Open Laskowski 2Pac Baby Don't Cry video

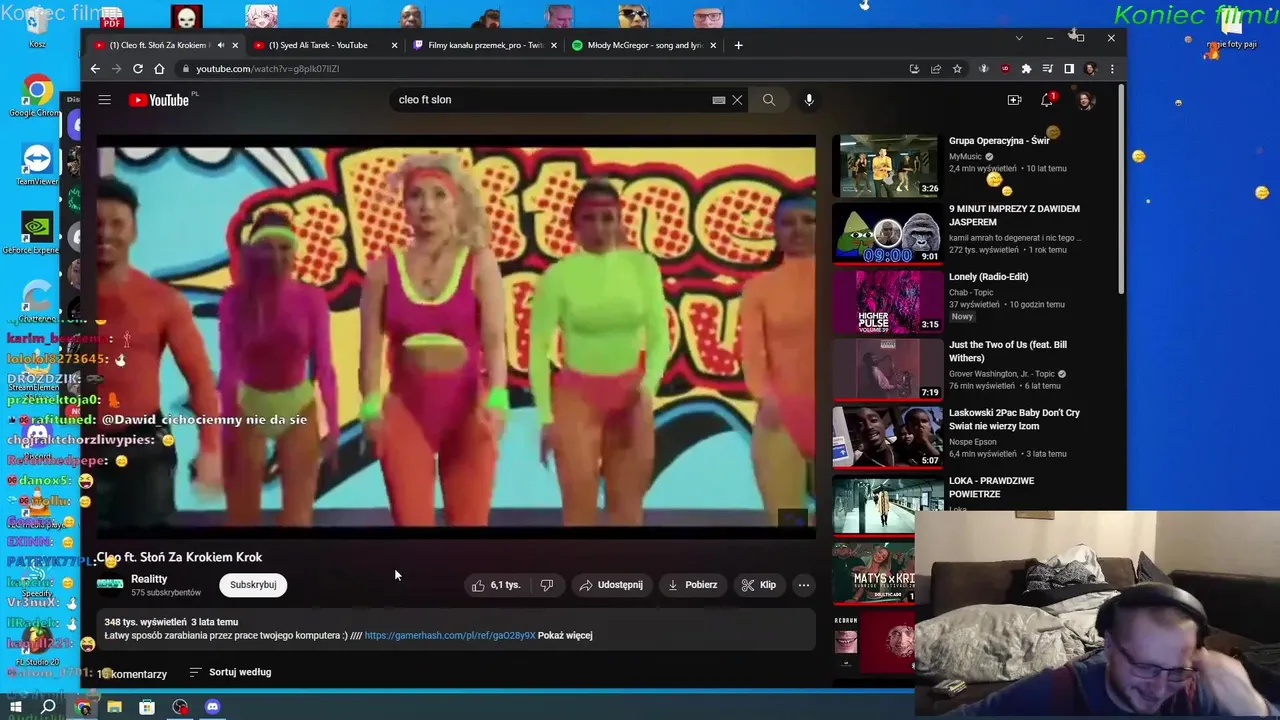point(1014,419)
